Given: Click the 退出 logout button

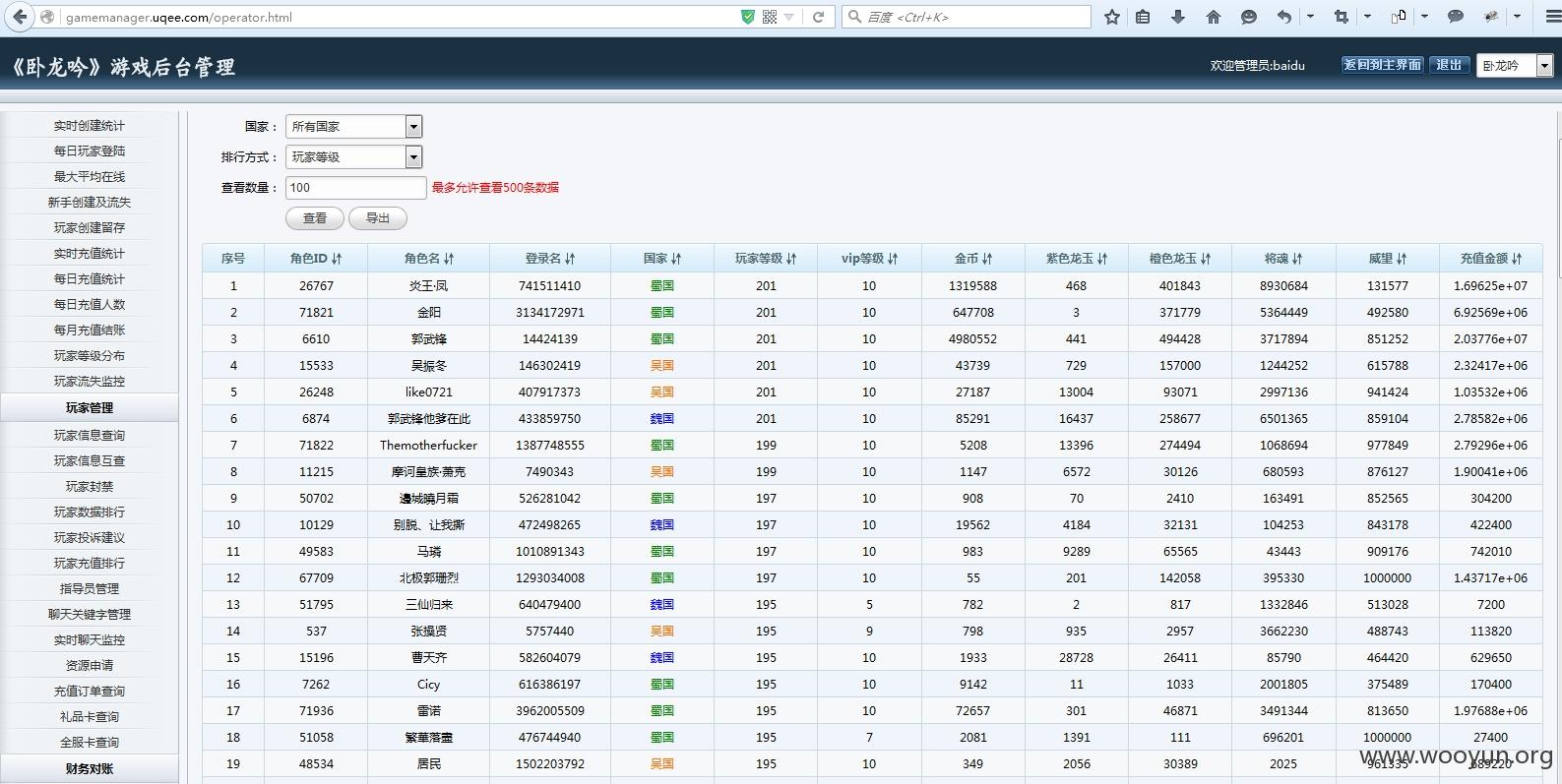Looking at the screenshot, I should tap(1449, 65).
